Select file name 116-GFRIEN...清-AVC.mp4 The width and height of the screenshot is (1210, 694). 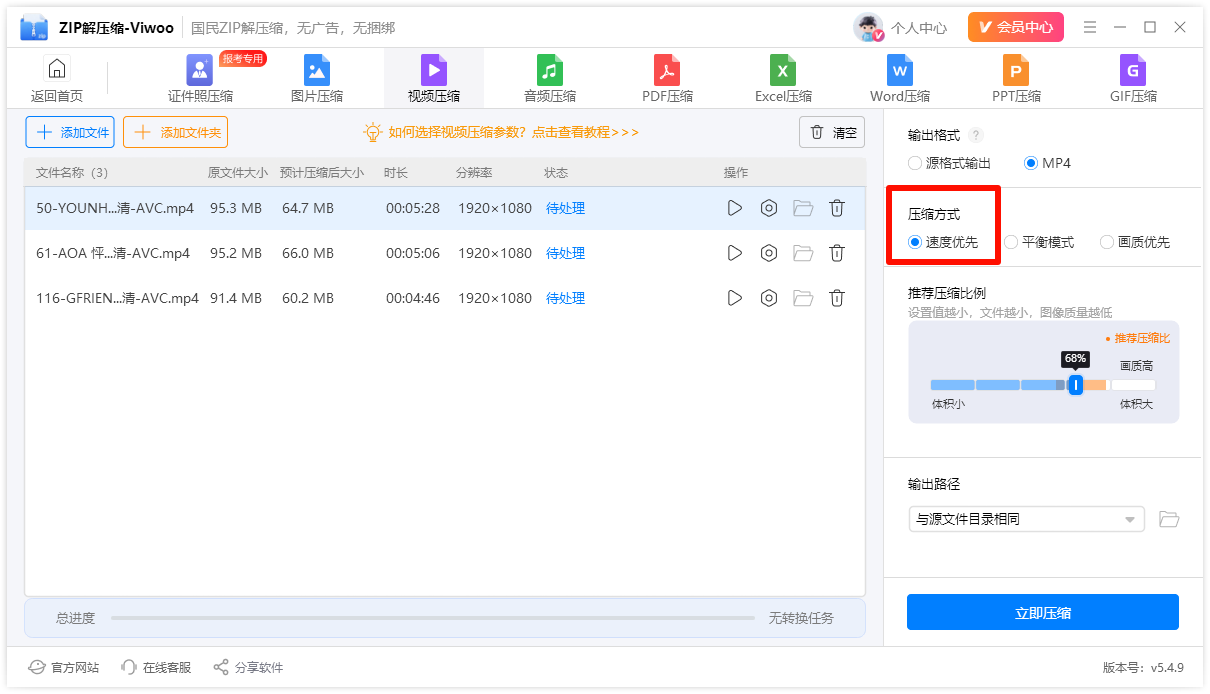(117, 298)
